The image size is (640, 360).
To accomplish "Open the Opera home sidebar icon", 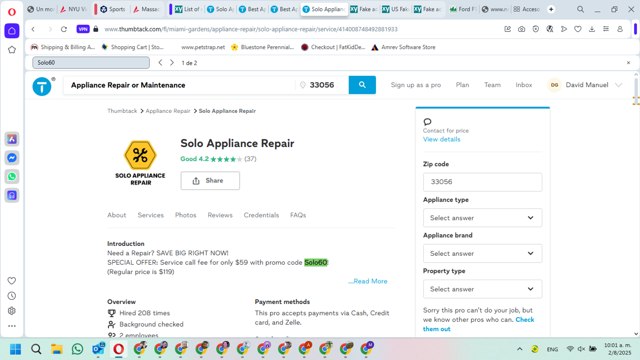I will point(12,31).
